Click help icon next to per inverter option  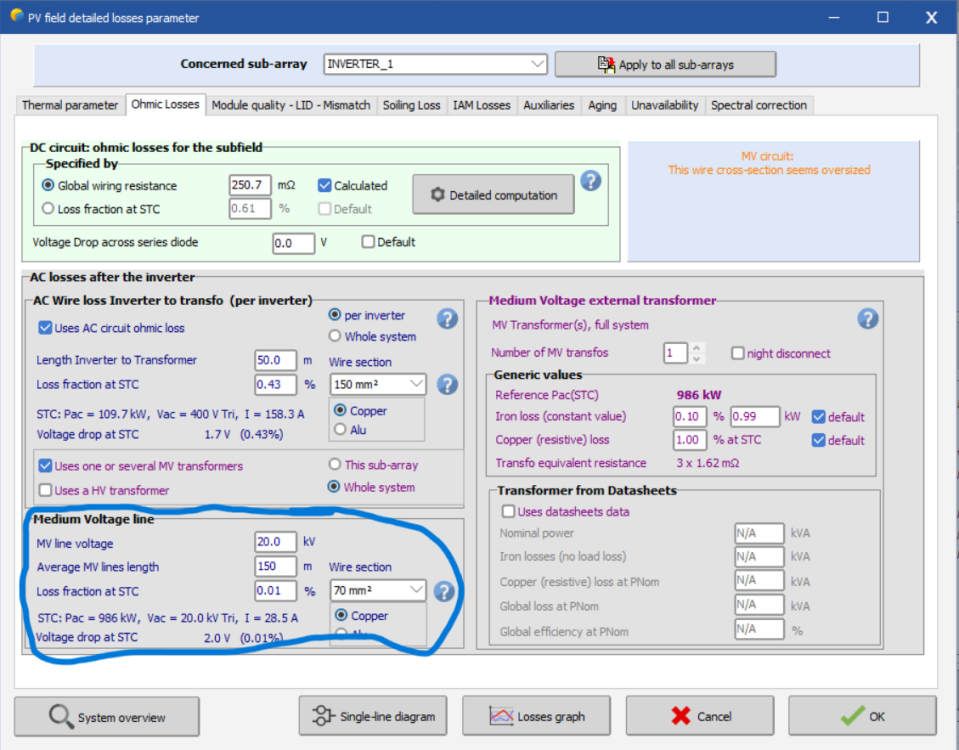[x=447, y=319]
